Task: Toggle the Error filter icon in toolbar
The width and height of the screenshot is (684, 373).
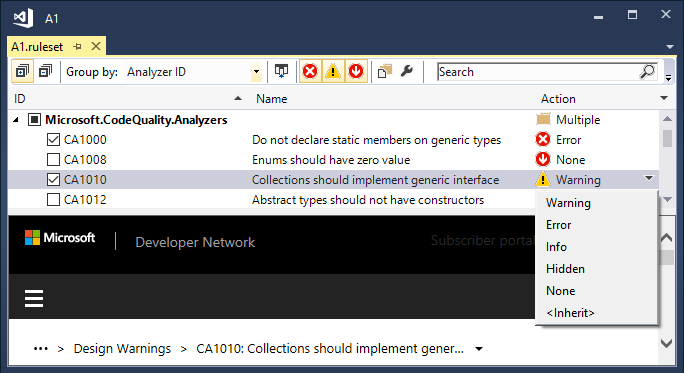Action: click(310, 71)
